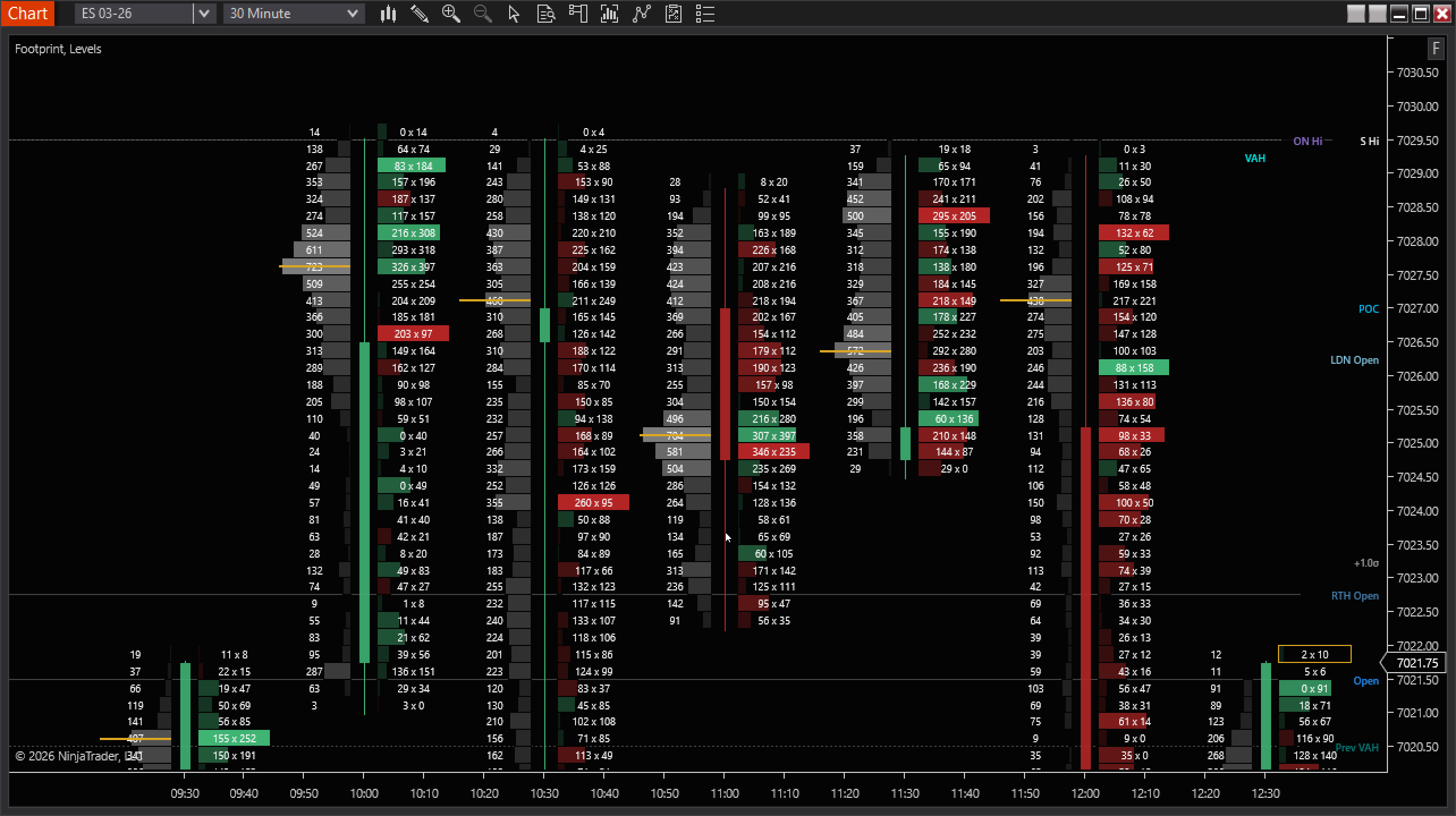Select the cursor pointer tool icon
Viewport: 1456px width, 816px height.
514,14
